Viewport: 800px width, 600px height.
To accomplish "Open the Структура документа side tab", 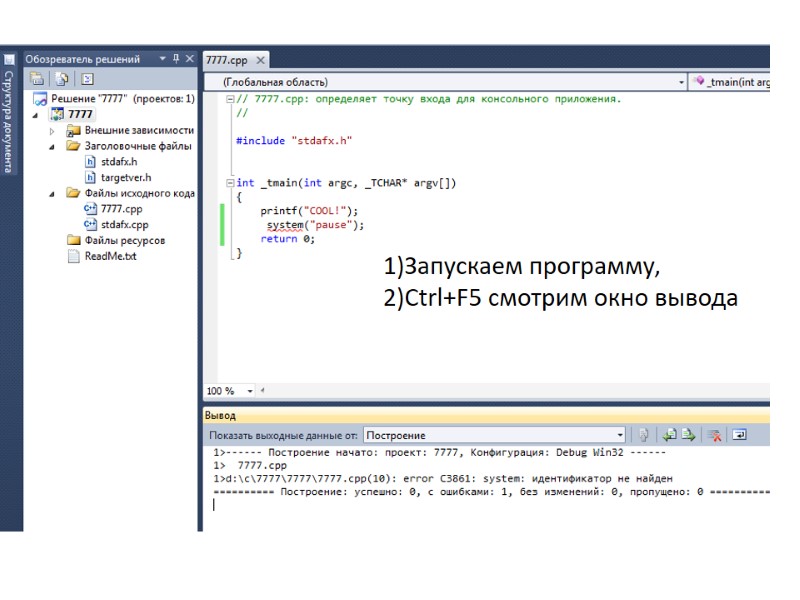I will 9,121.
